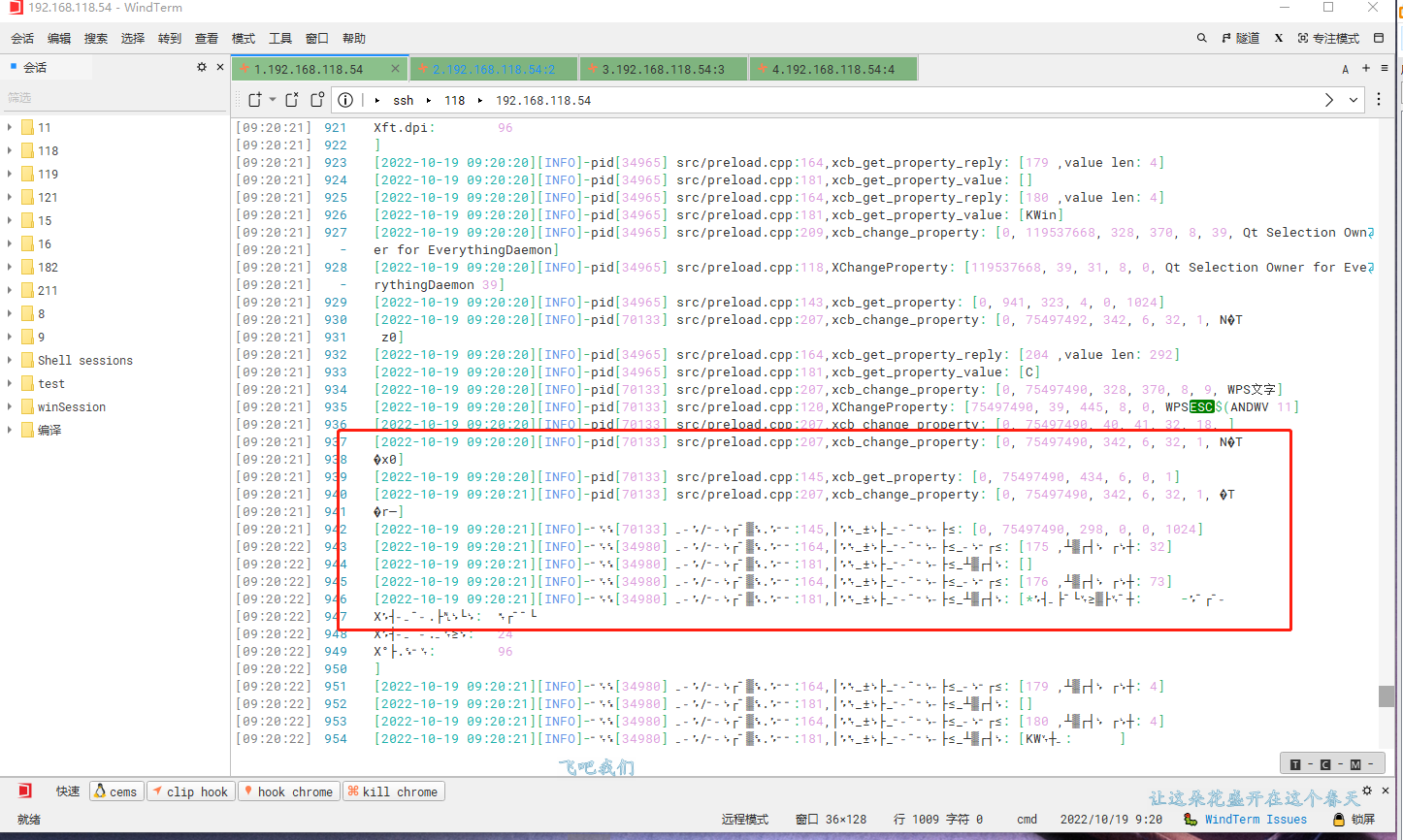1403x840 pixels.
Task: Select the test folder in session tree
Action: (43, 383)
